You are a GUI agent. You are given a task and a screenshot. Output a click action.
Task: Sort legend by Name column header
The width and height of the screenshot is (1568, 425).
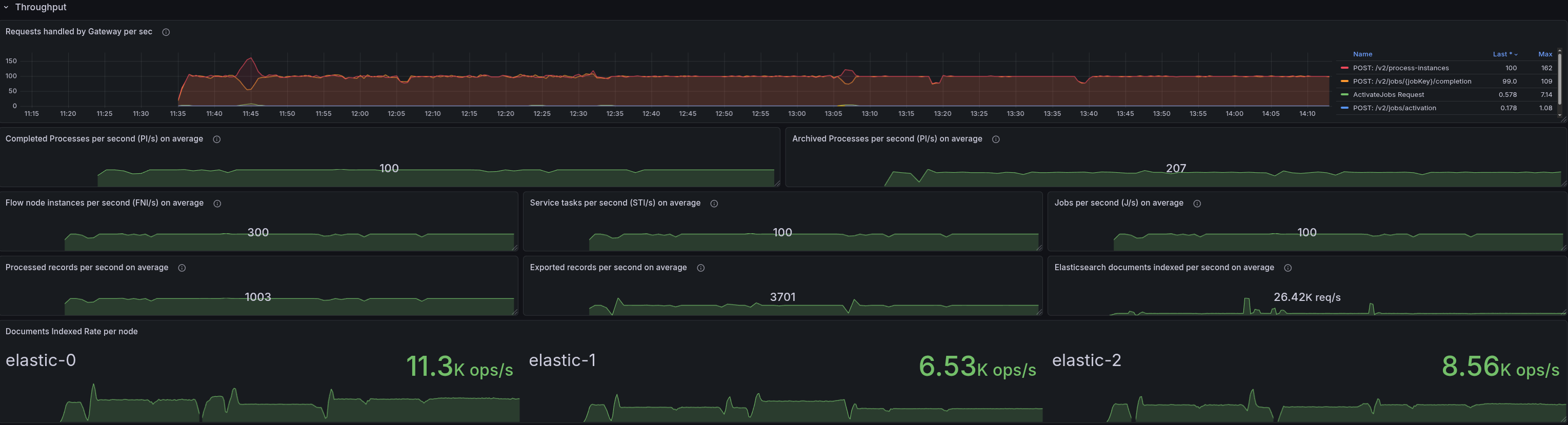pos(1362,54)
